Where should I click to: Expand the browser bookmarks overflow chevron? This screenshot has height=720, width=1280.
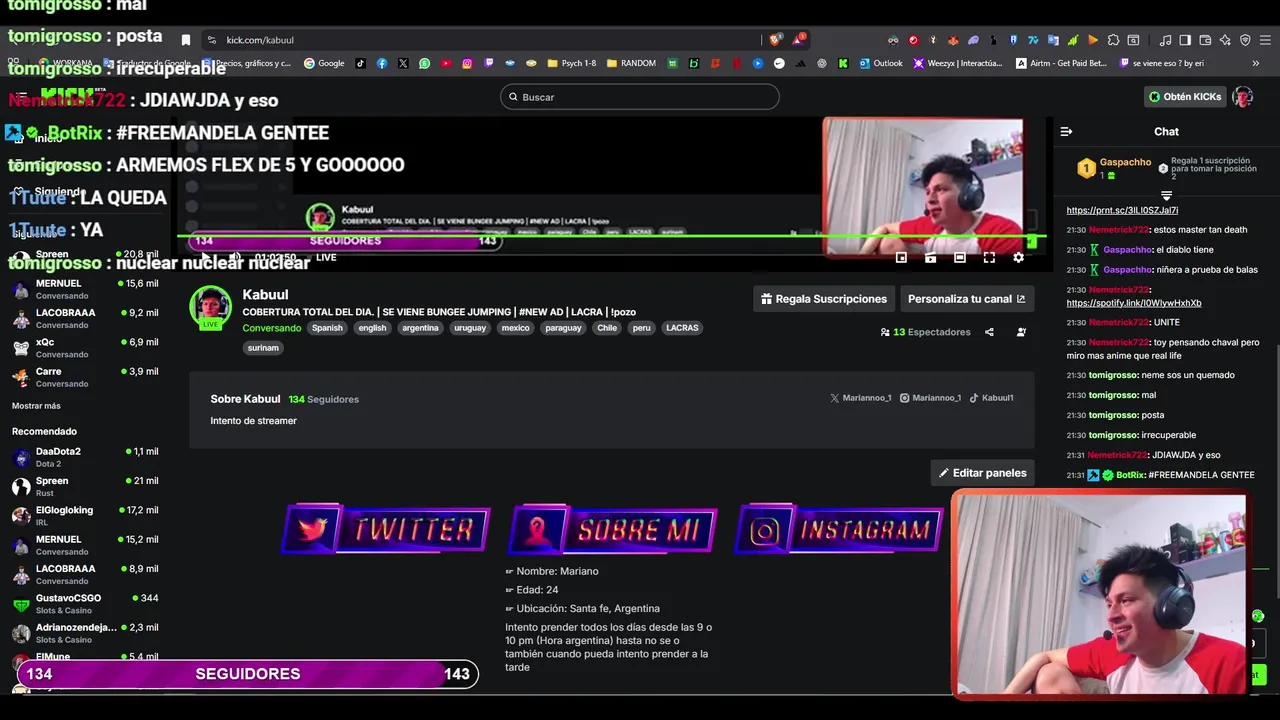pyautogui.click(x=1255, y=63)
